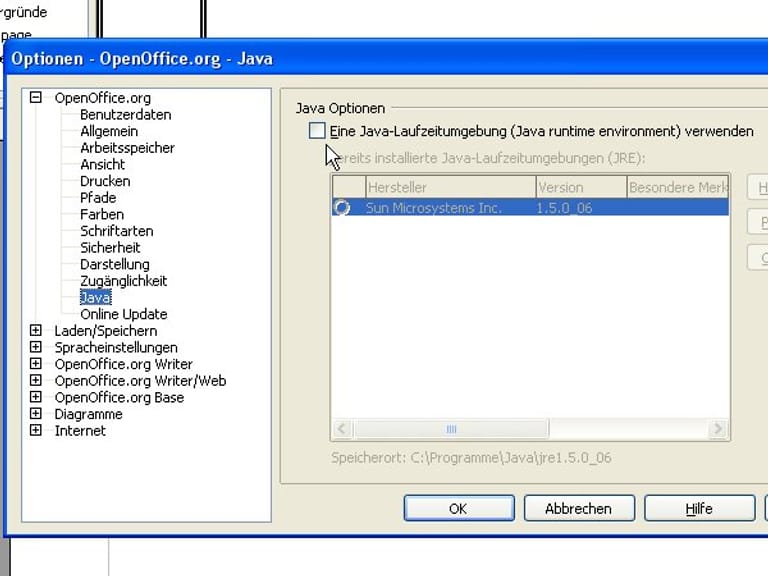Select the OpenOffice.org Base label
The image size is (768, 576).
pos(120,397)
